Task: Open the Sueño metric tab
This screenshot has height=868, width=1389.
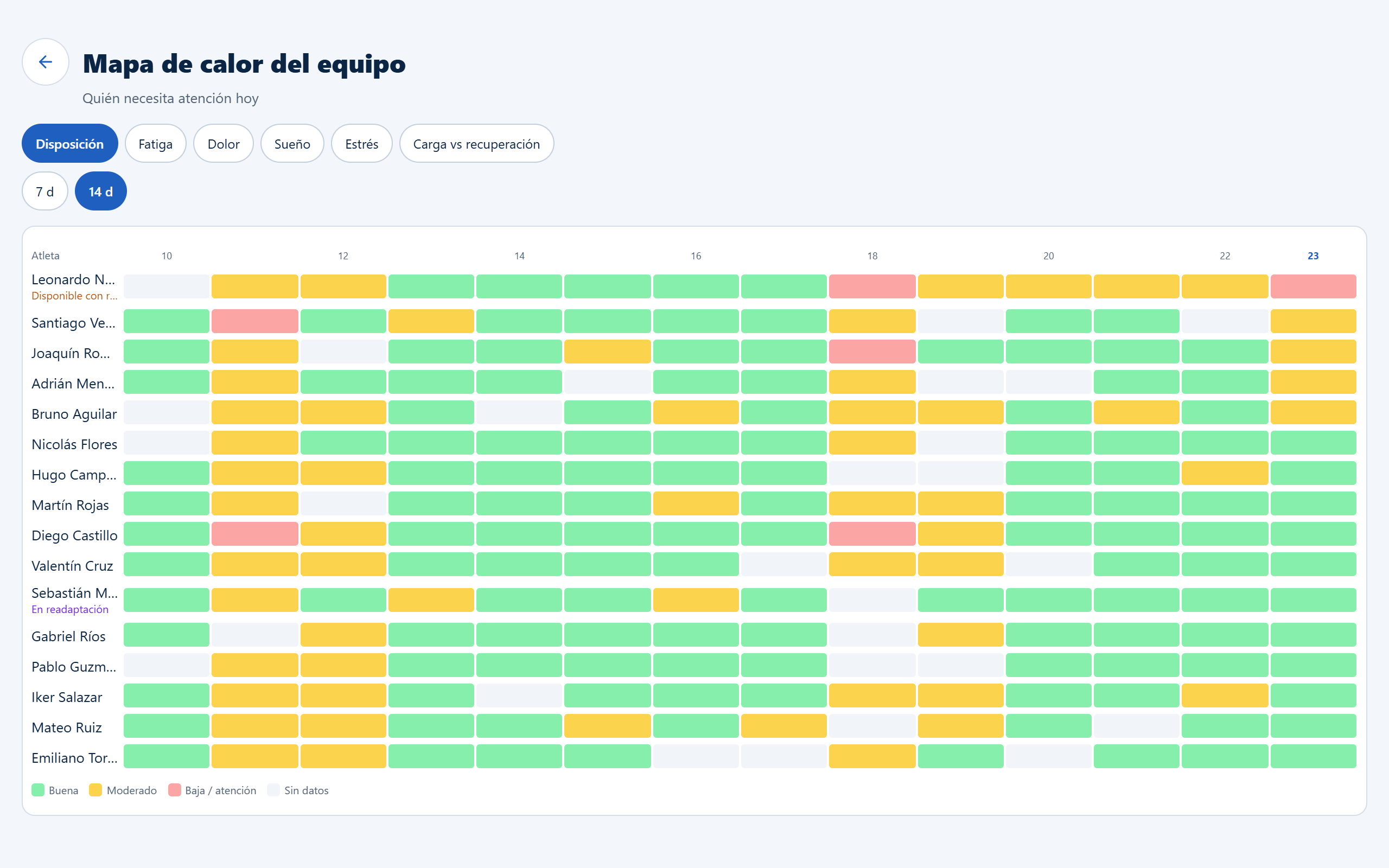Action: 292,144
